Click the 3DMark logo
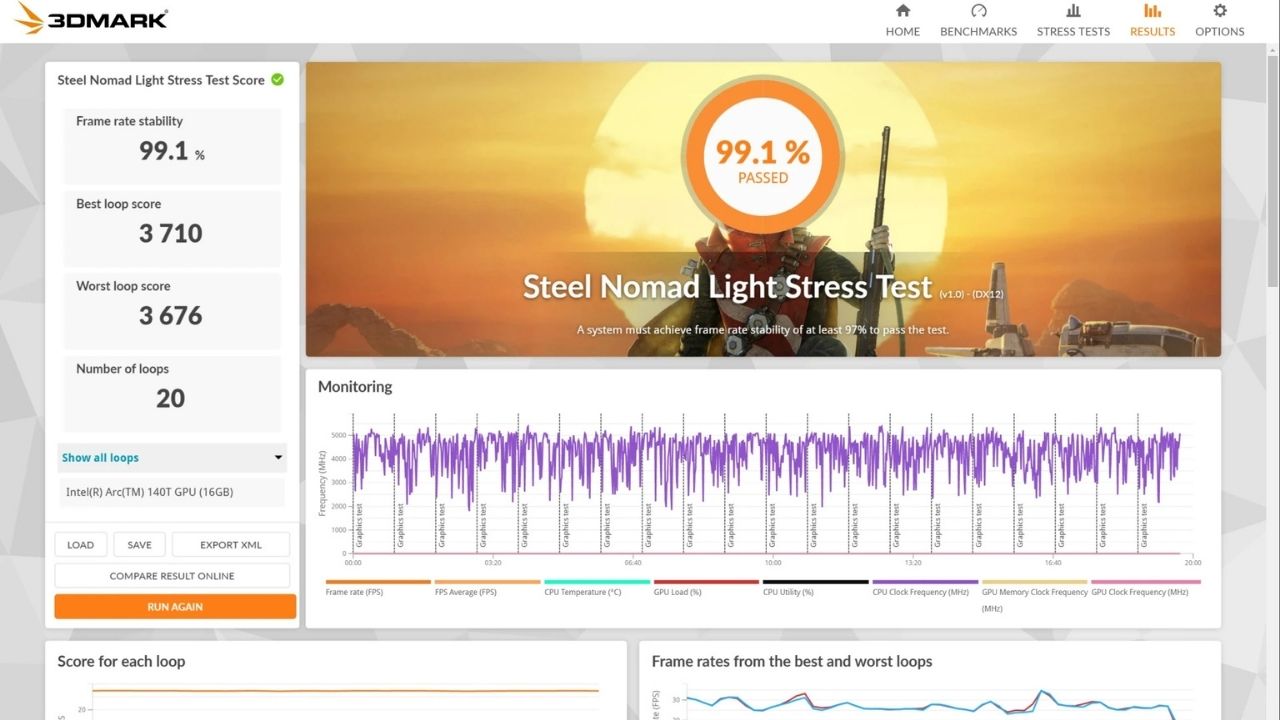This screenshot has height=720, width=1280. point(91,17)
